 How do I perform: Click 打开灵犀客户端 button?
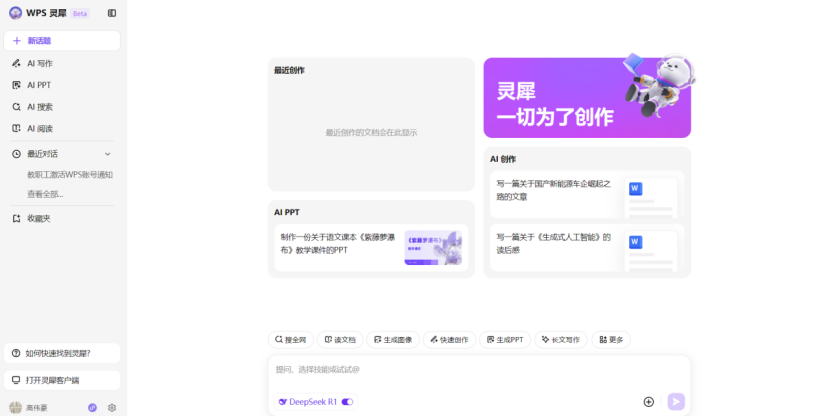pyautogui.click(x=62, y=380)
